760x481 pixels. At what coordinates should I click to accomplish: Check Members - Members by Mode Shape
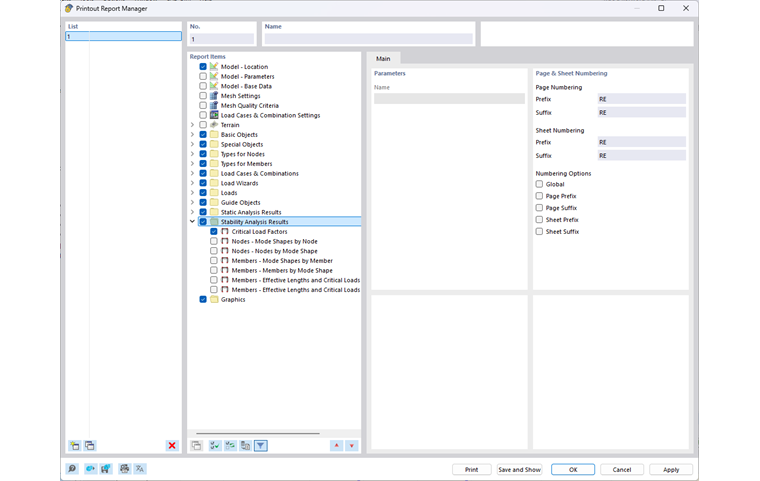tap(214, 270)
